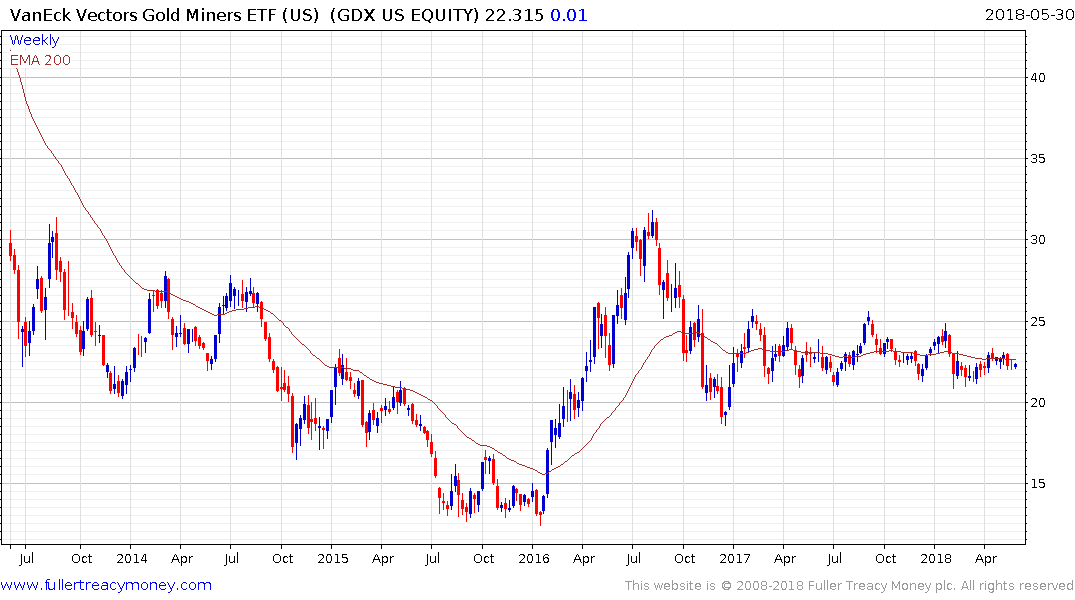Click the '25' price axis label
Viewport: 1075px width, 600px height.
[1038, 322]
